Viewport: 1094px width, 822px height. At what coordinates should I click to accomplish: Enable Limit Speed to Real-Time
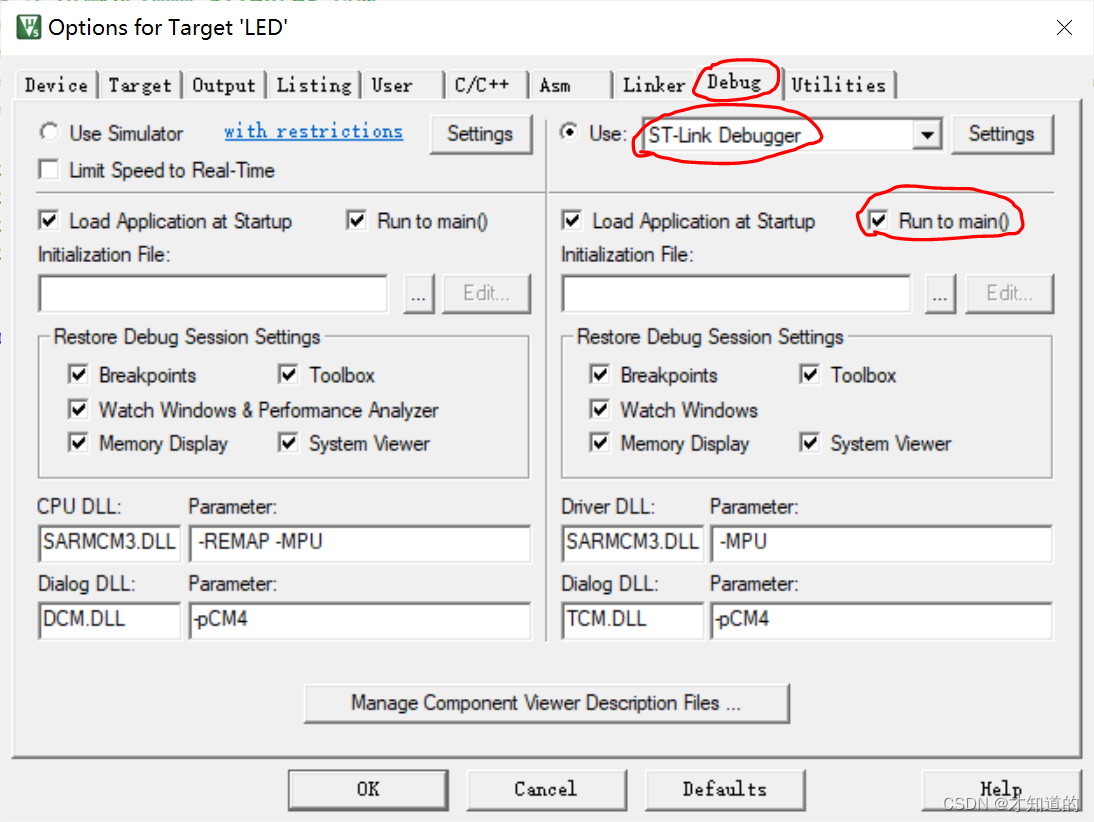(x=49, y=170)
